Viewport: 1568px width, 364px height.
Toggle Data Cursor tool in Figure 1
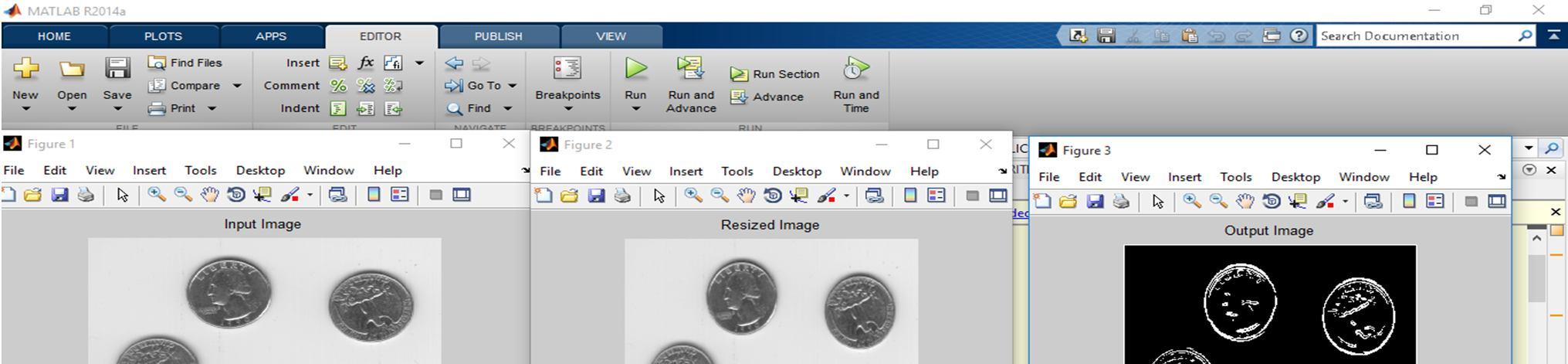tap(262, 195)
